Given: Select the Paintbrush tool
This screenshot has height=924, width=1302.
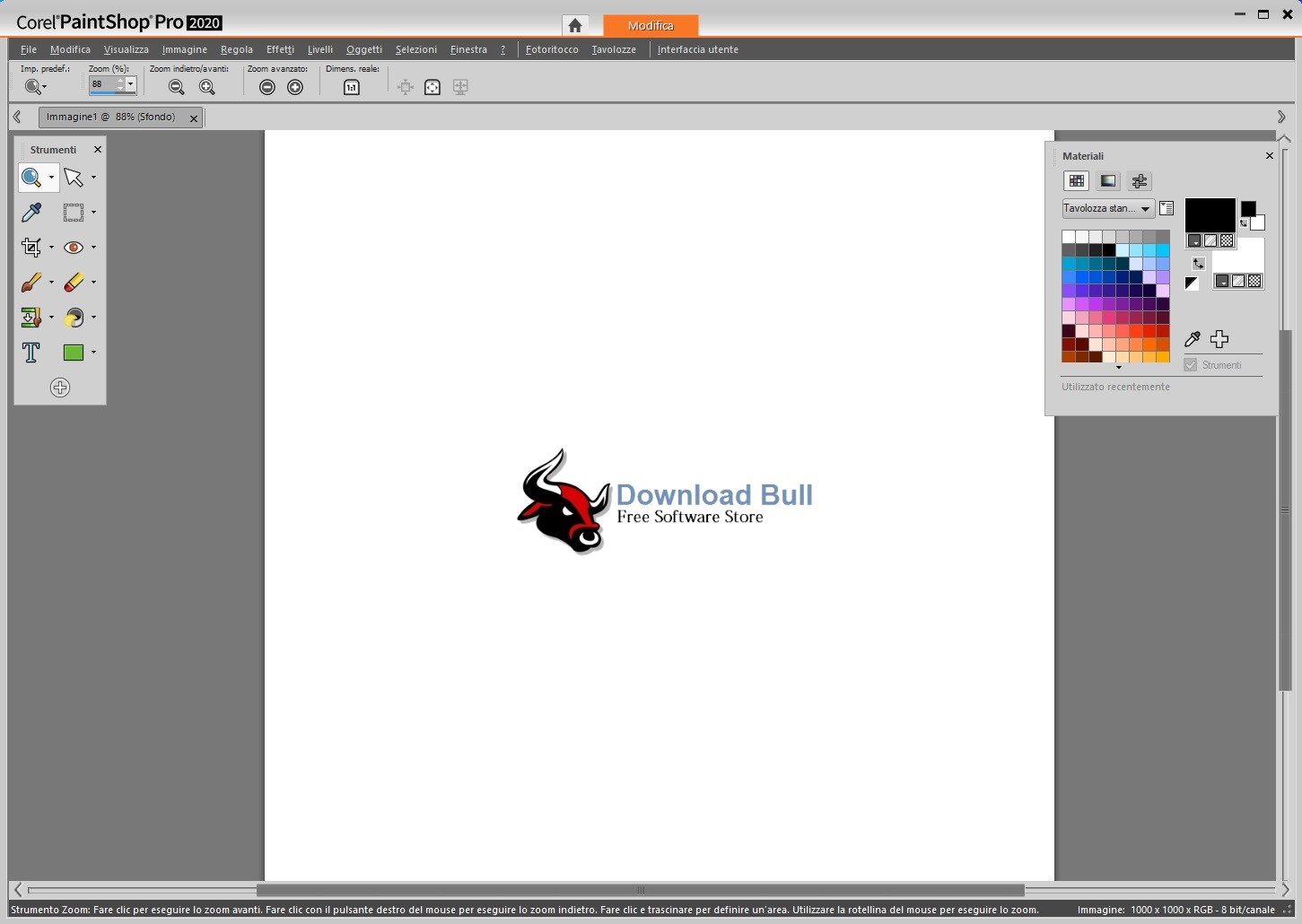Looking at the screenshot, I should [31, 283].
